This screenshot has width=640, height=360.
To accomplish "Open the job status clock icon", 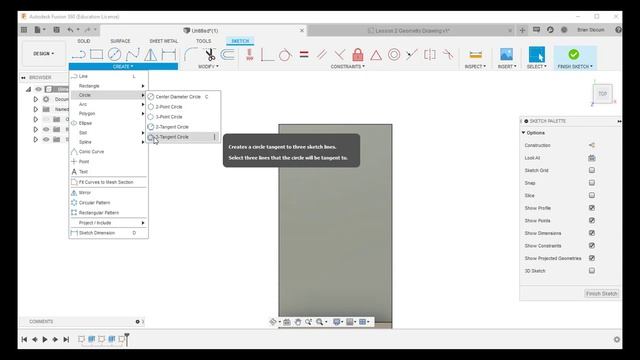I will point(550,29).
